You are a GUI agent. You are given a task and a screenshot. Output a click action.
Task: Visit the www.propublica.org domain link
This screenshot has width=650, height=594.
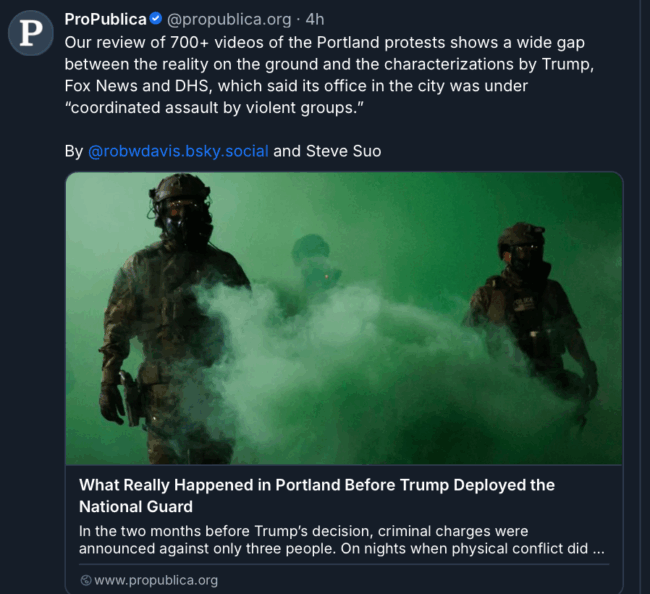156,580
